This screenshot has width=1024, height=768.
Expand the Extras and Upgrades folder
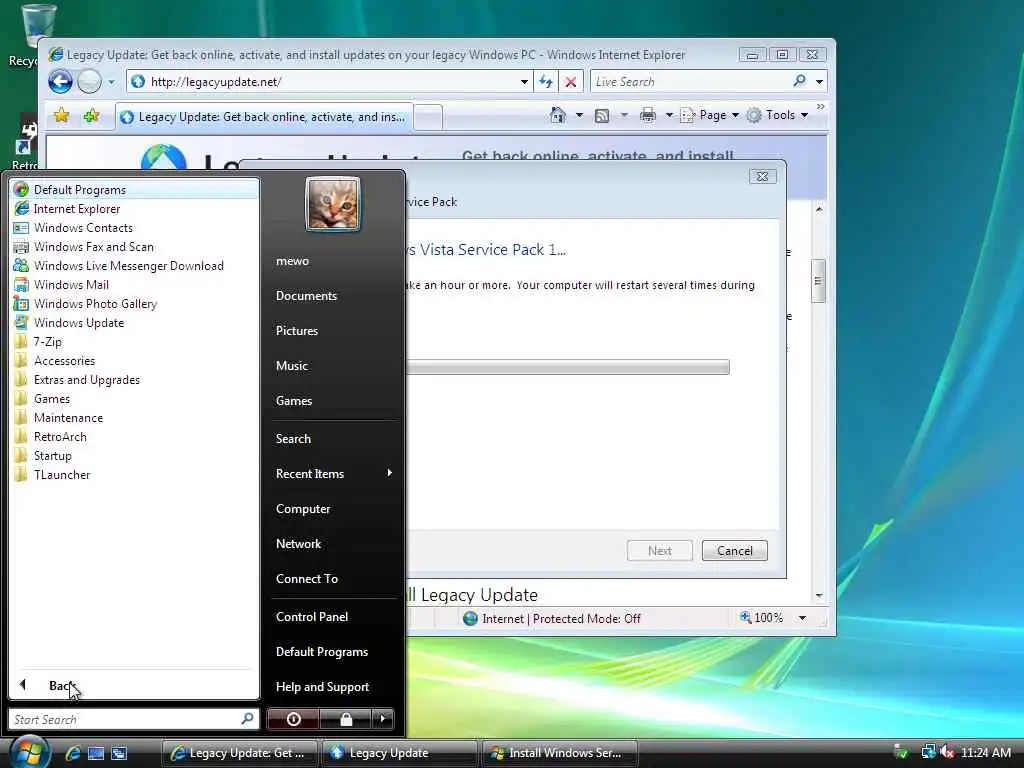click(135, 379)
